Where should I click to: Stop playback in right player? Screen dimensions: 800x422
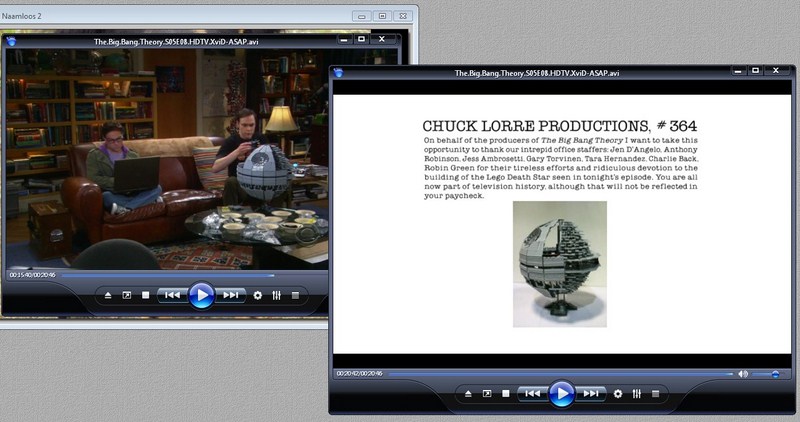506,394
